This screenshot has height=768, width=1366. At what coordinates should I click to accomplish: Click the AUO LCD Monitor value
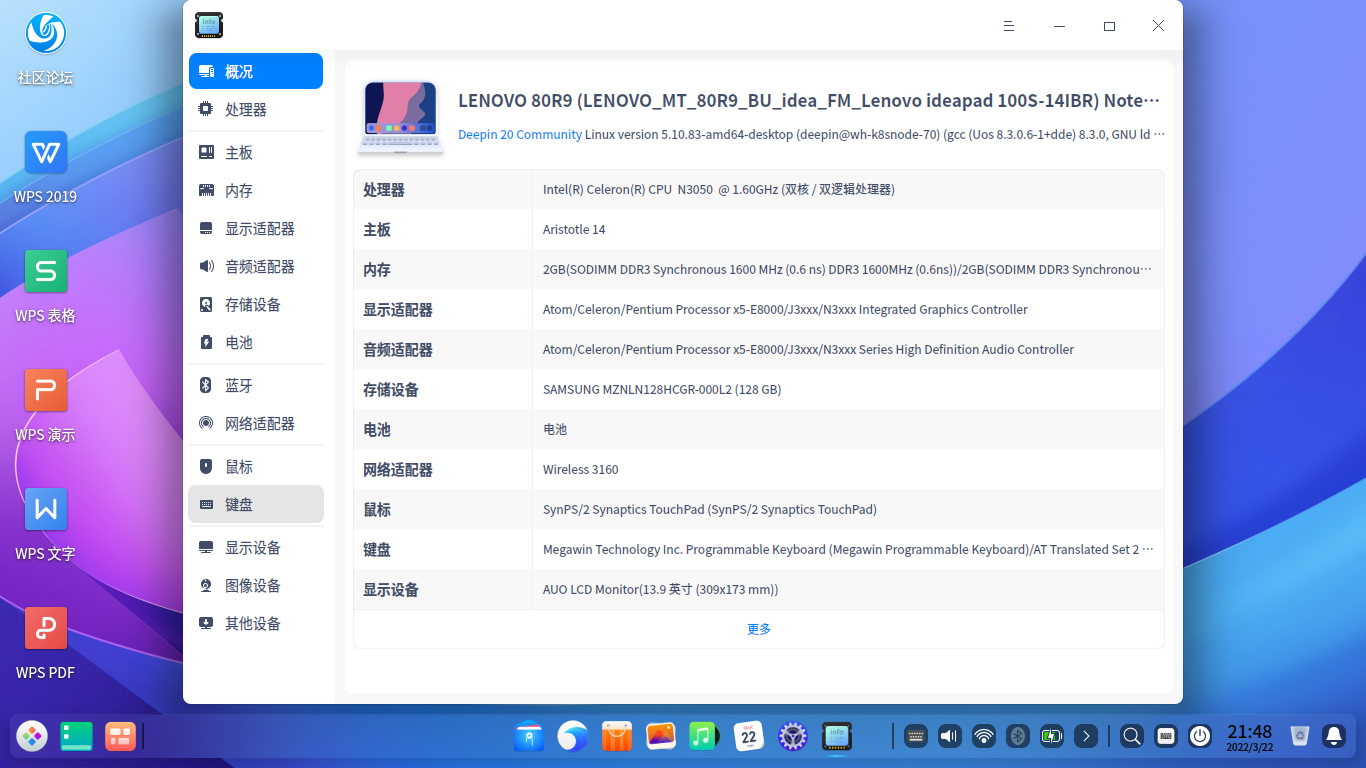pos(661,590)
